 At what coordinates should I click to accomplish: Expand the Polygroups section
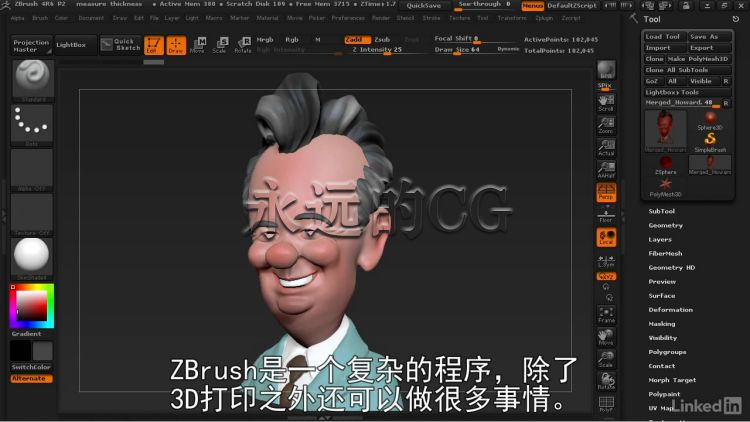pyautogui.click(x=667, y=352)
